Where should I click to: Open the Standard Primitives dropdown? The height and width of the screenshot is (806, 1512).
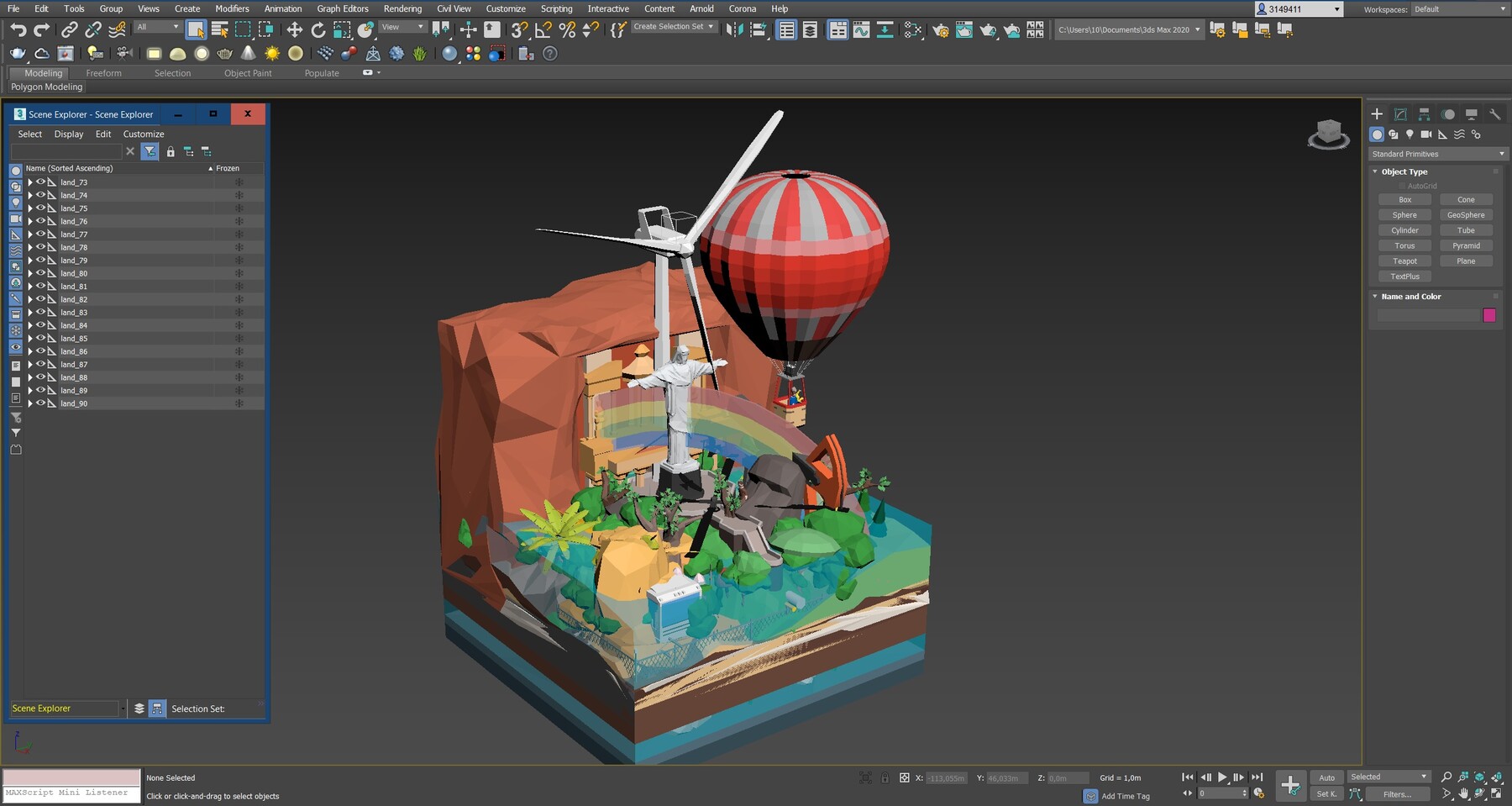(x=1438, y=154)
